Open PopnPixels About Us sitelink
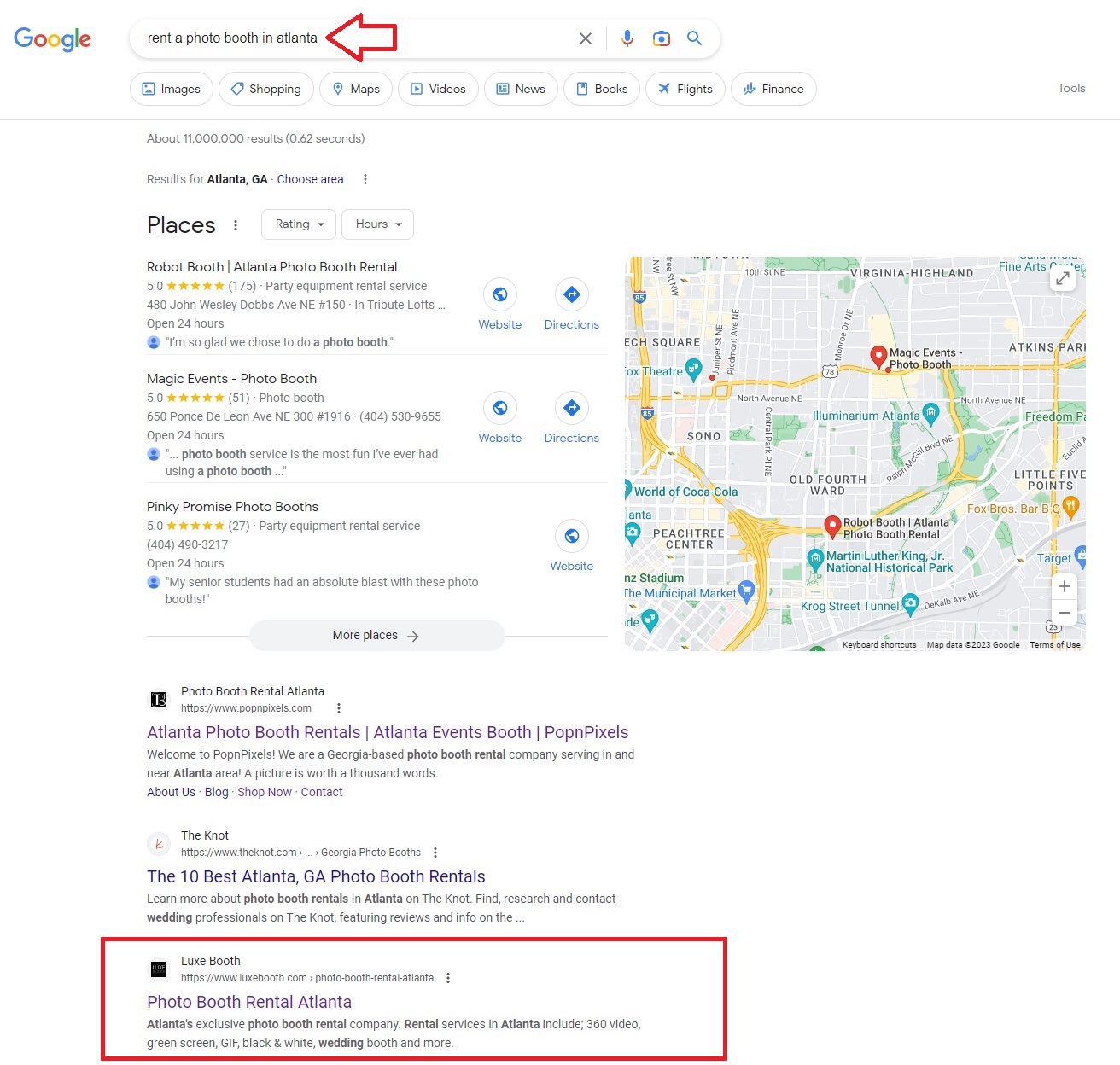Screen dimensions: 1120x1065 tap(171, 792)
